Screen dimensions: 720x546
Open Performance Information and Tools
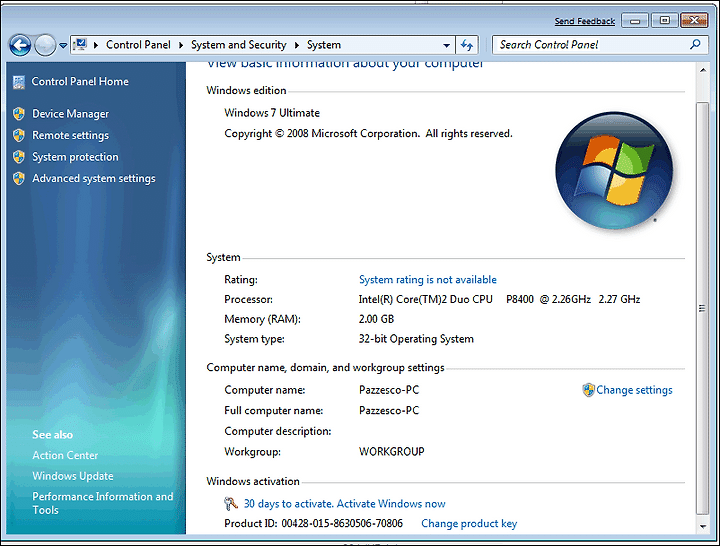pyautogui.click(x=102, y=503)
